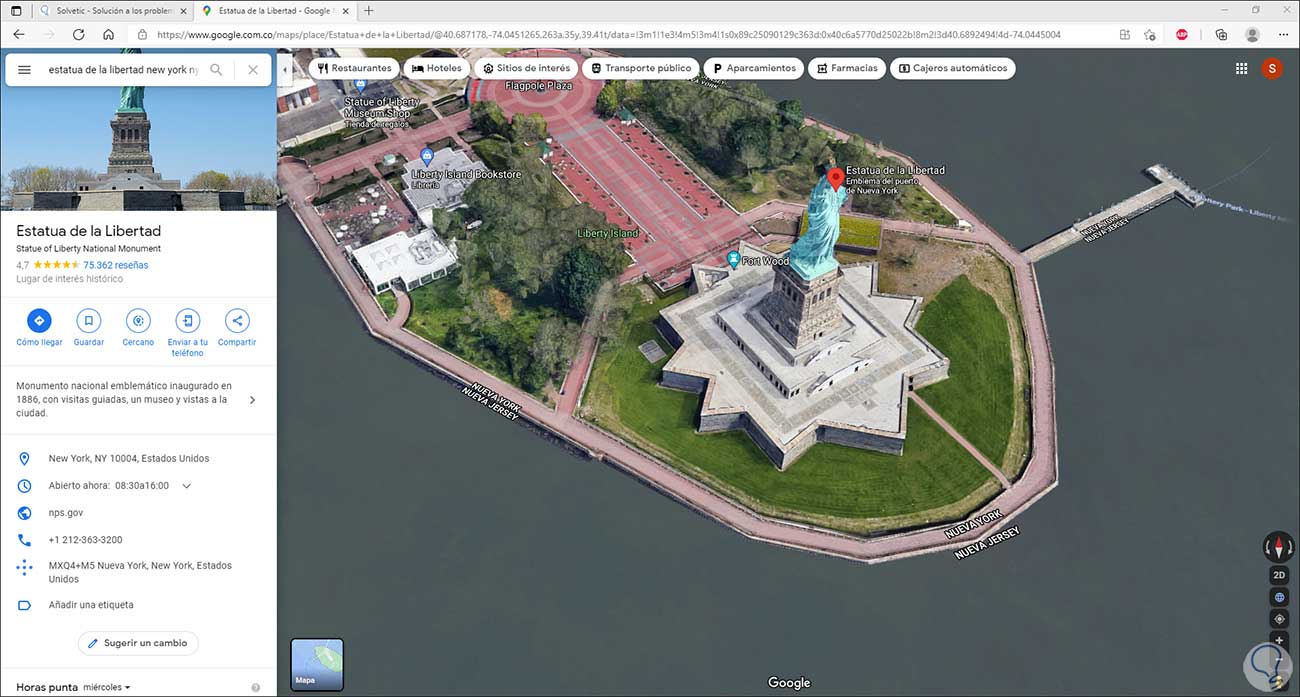This screenshot has width=1300, height=697.
Task: Open the Google account avatar S
Action: [1272, 68]
